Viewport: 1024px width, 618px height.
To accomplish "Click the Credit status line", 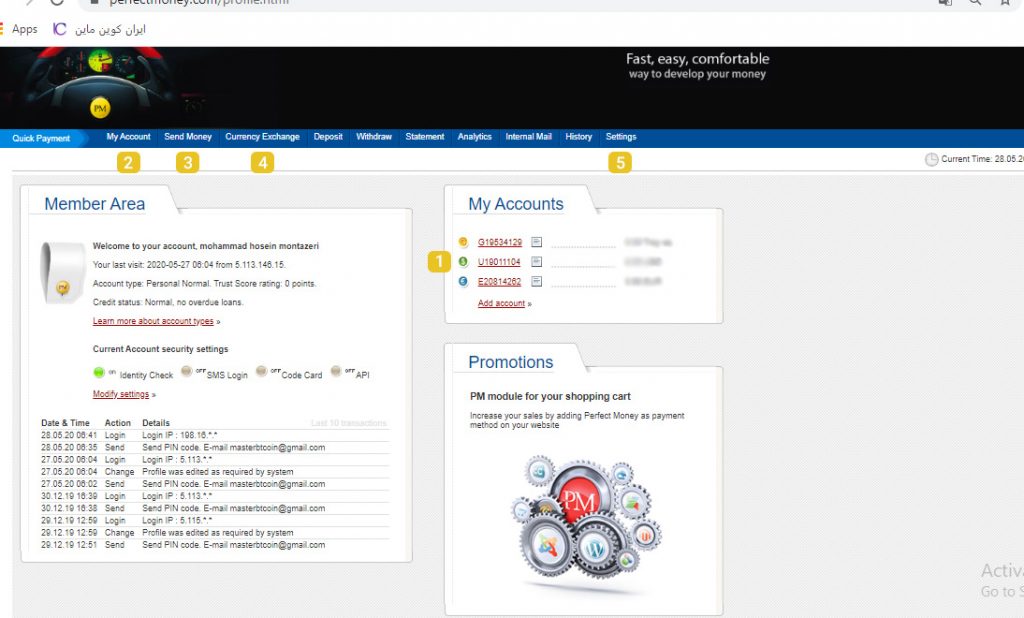I will (168, 302).
